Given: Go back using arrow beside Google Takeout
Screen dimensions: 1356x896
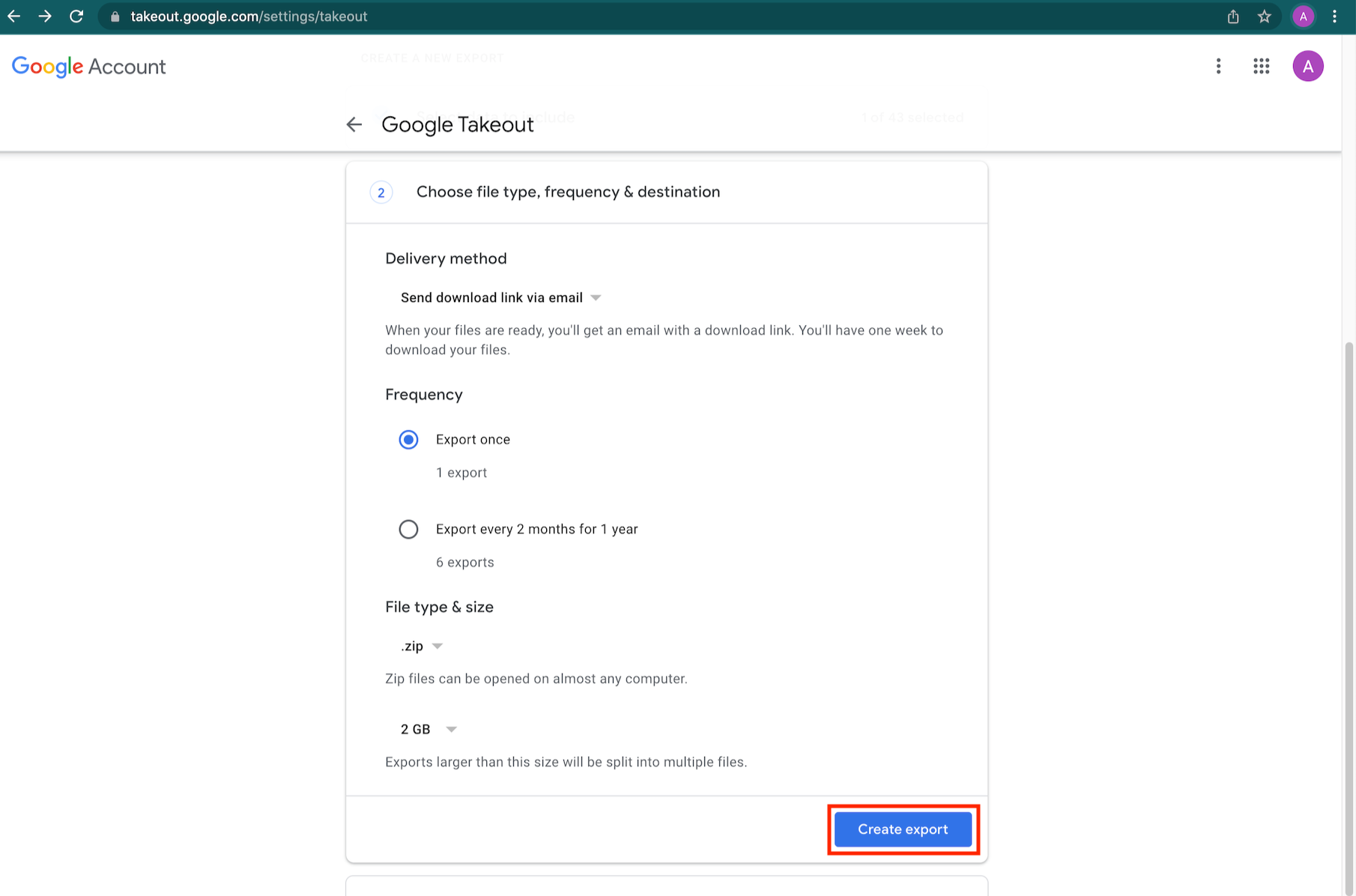Looking at the screenshot, I should [354, 124].
